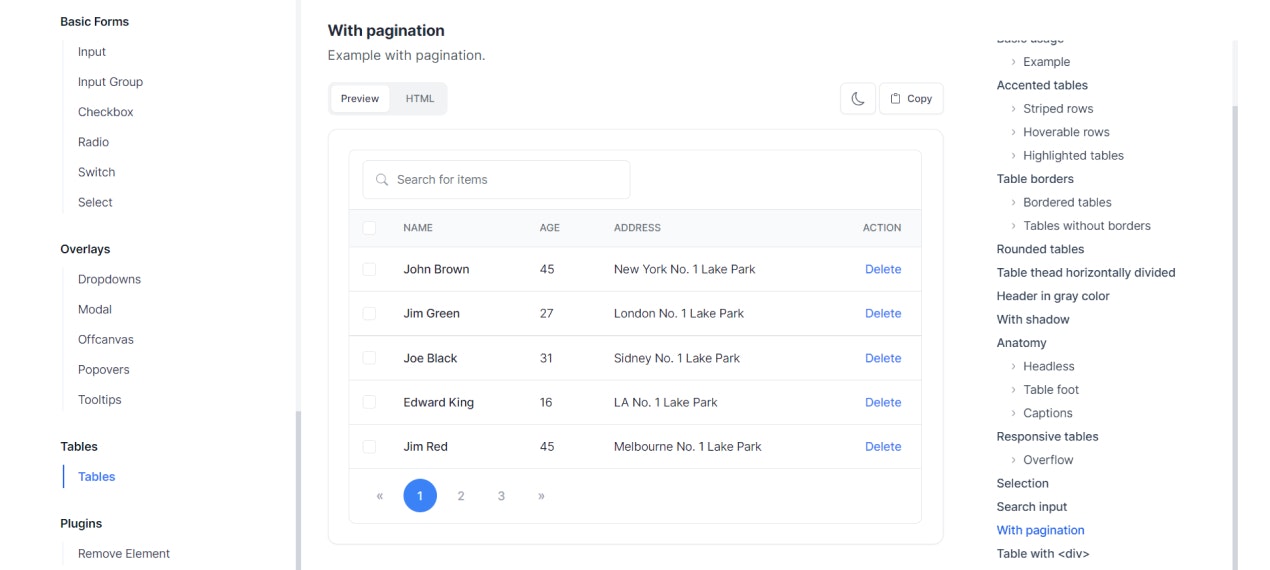The width and height of the screenshot is (1270, 570).
Task: Go to Selection section
Action: coord(1022,483)
